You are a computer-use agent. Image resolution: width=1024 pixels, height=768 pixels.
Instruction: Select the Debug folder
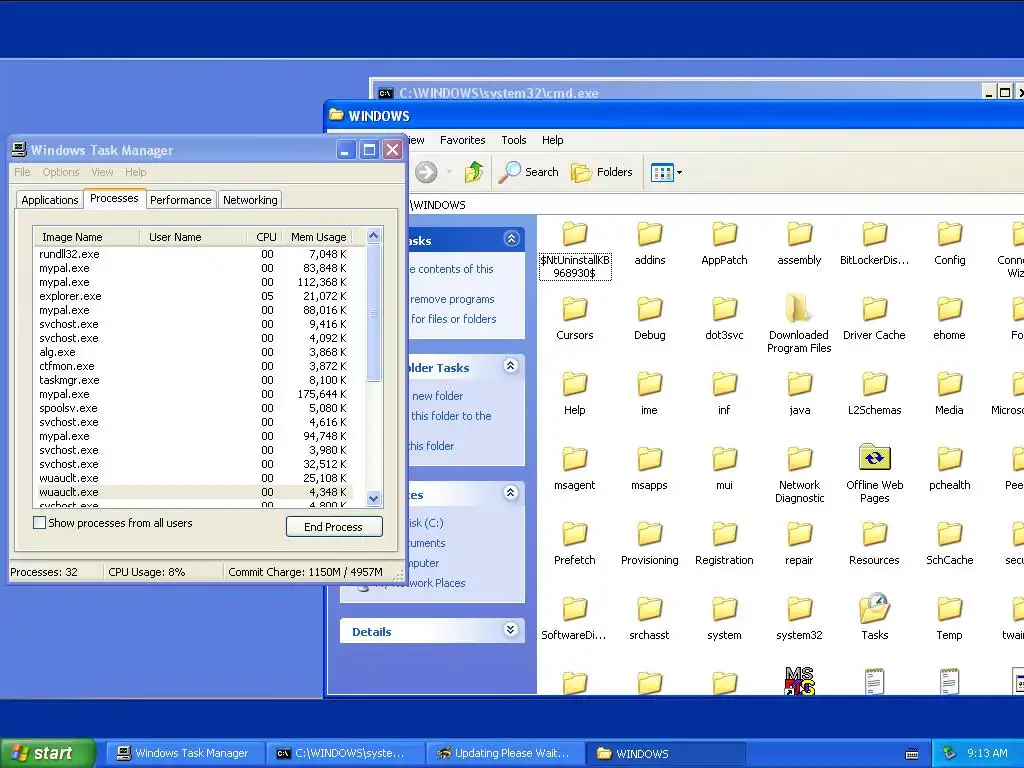click(x=650, y=318)
